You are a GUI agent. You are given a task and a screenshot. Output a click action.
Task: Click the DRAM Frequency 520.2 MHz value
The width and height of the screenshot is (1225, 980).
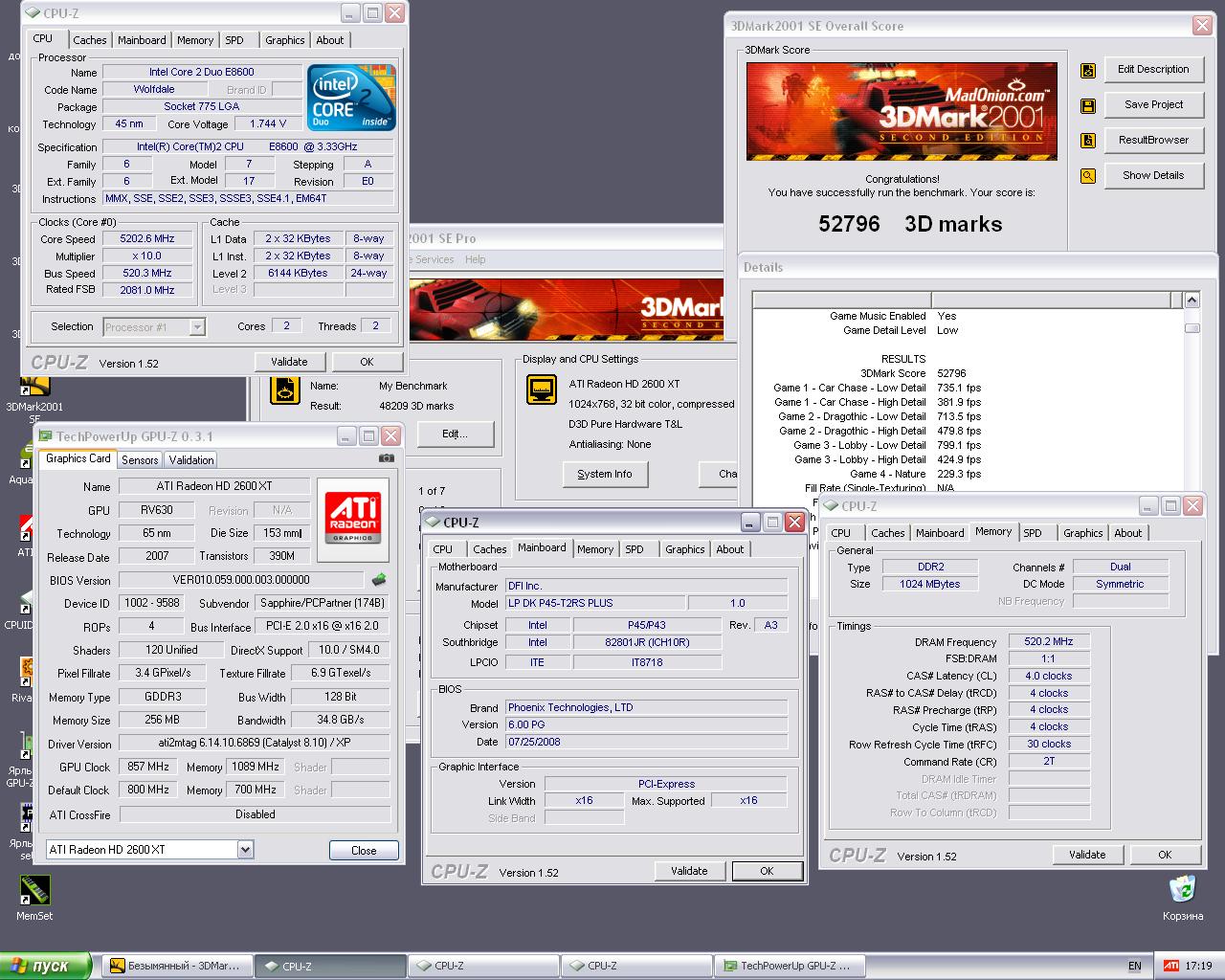(1048, 641)
